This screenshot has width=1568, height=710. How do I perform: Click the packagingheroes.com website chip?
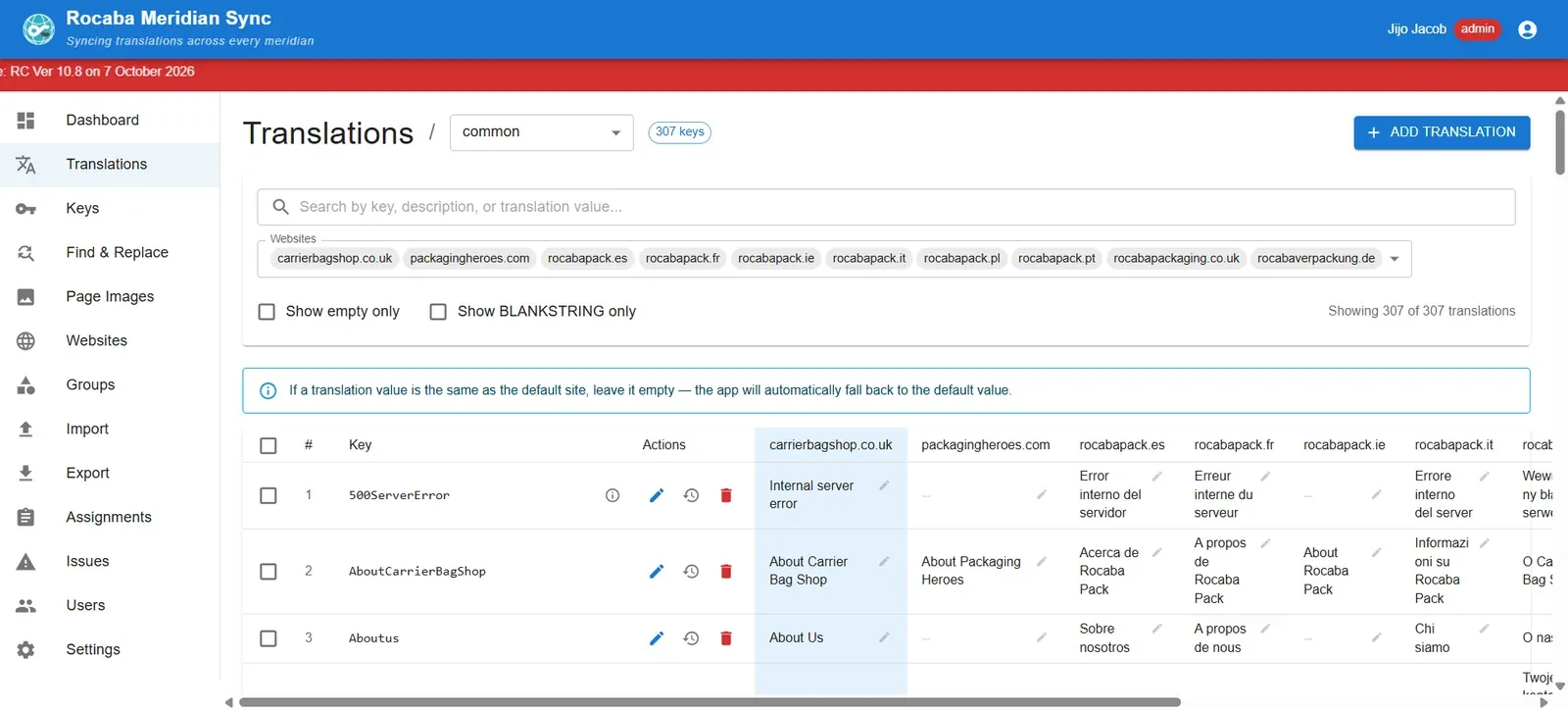point(469,259)
